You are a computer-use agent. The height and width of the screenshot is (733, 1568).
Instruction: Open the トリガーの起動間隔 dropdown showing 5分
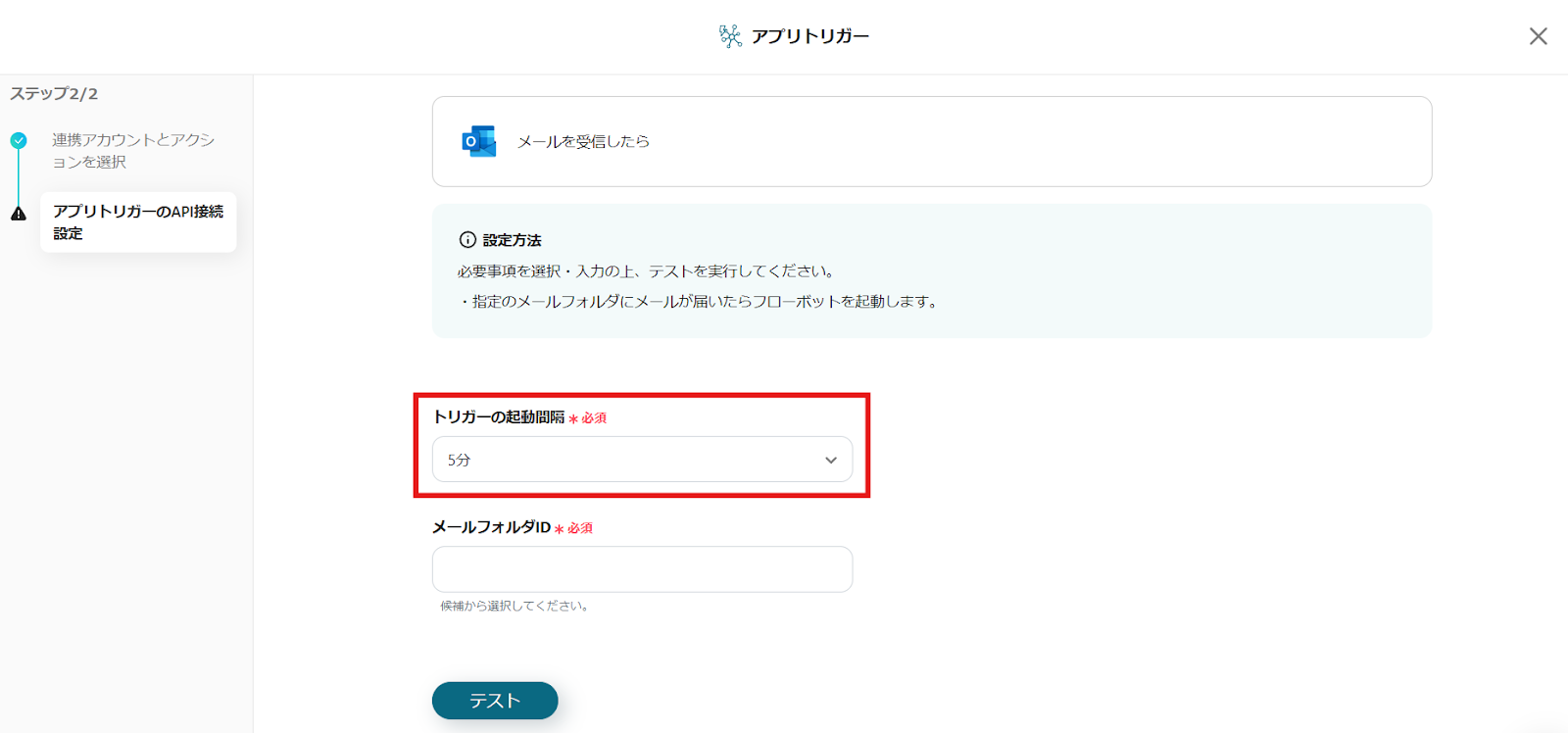(x=642, y=460)
